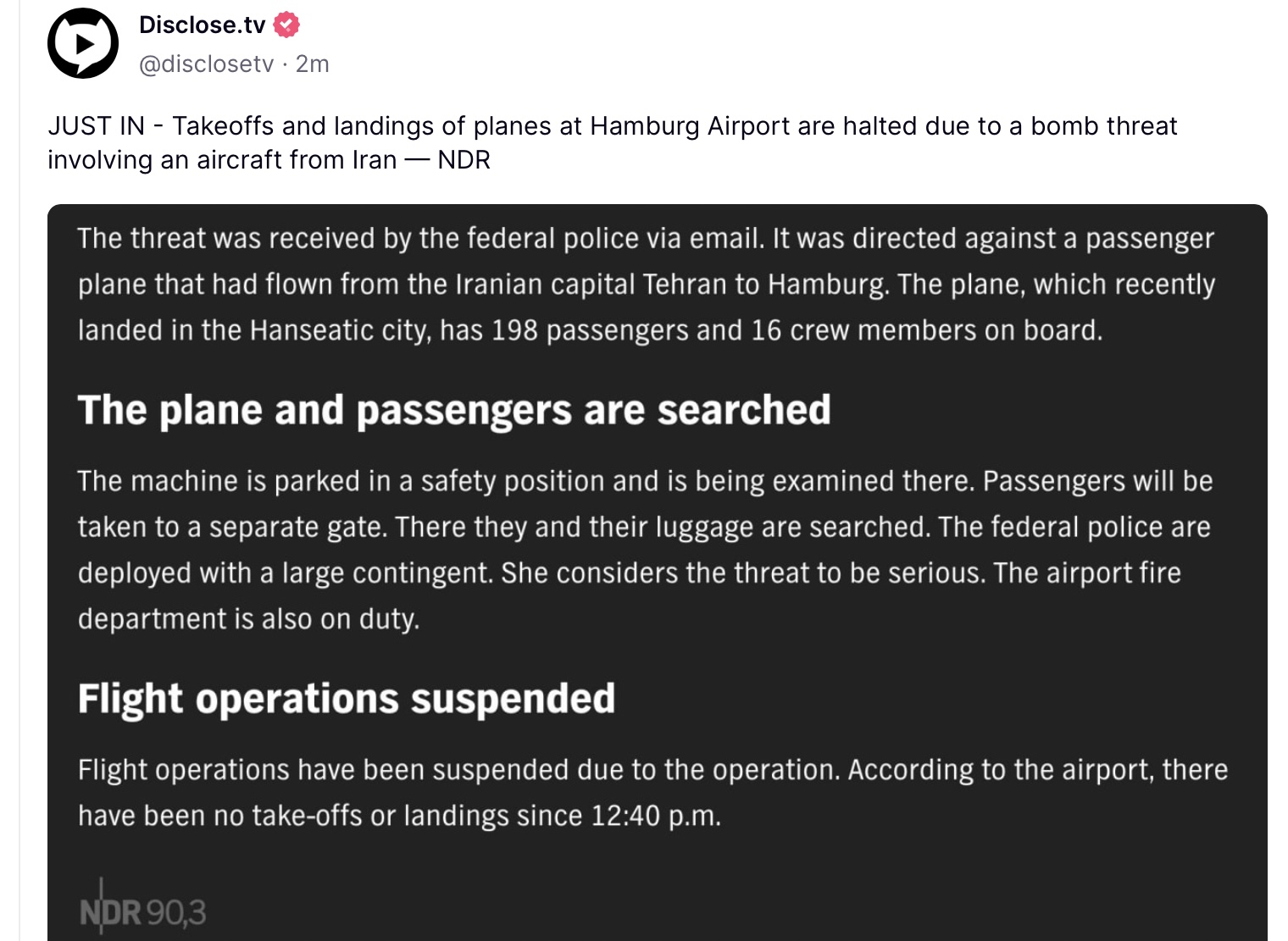Click "Hamburg Airport" in the post text

(691, 126)
